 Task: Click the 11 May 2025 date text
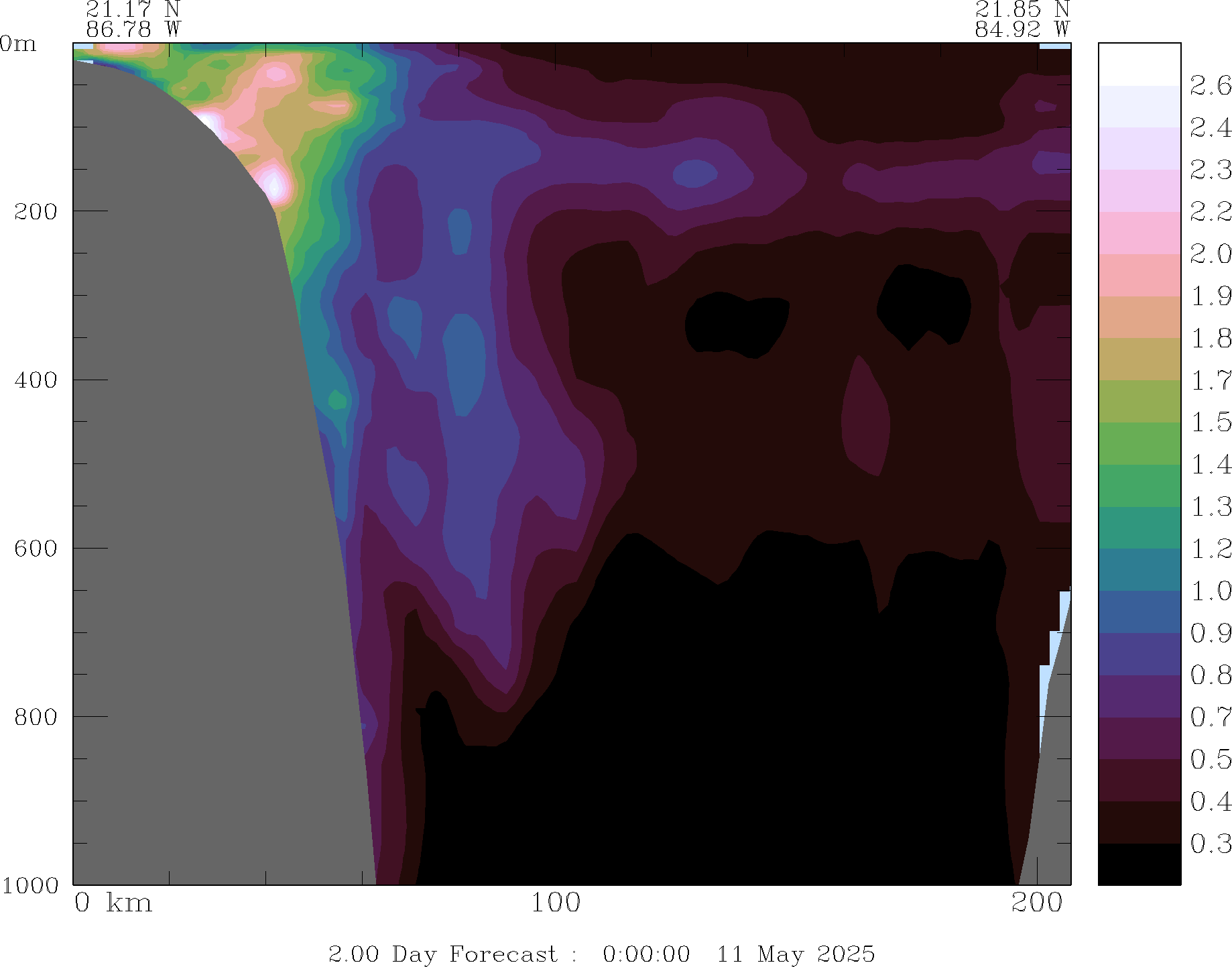tap(796, 954)
